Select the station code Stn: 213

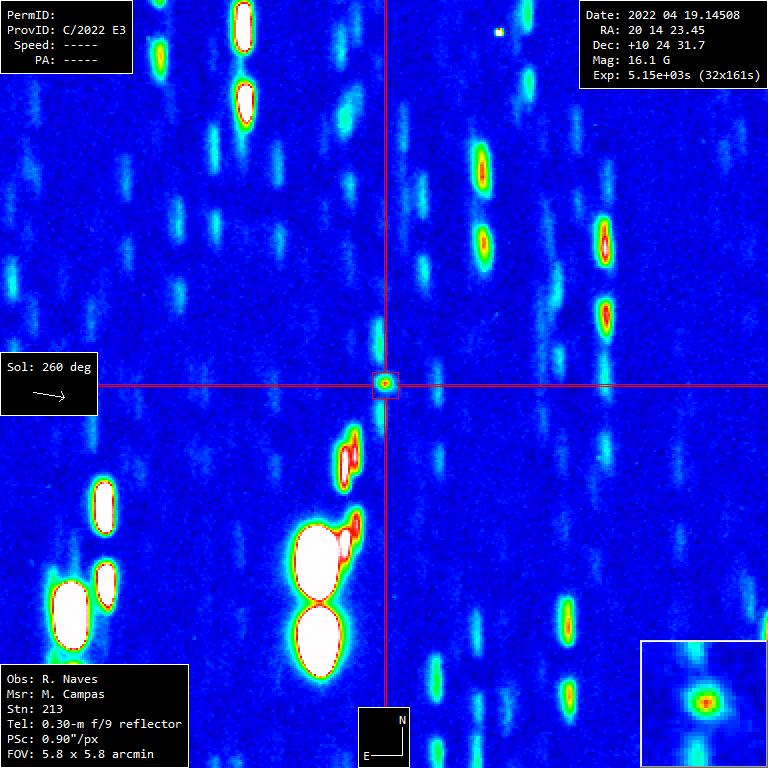point(35,709)
